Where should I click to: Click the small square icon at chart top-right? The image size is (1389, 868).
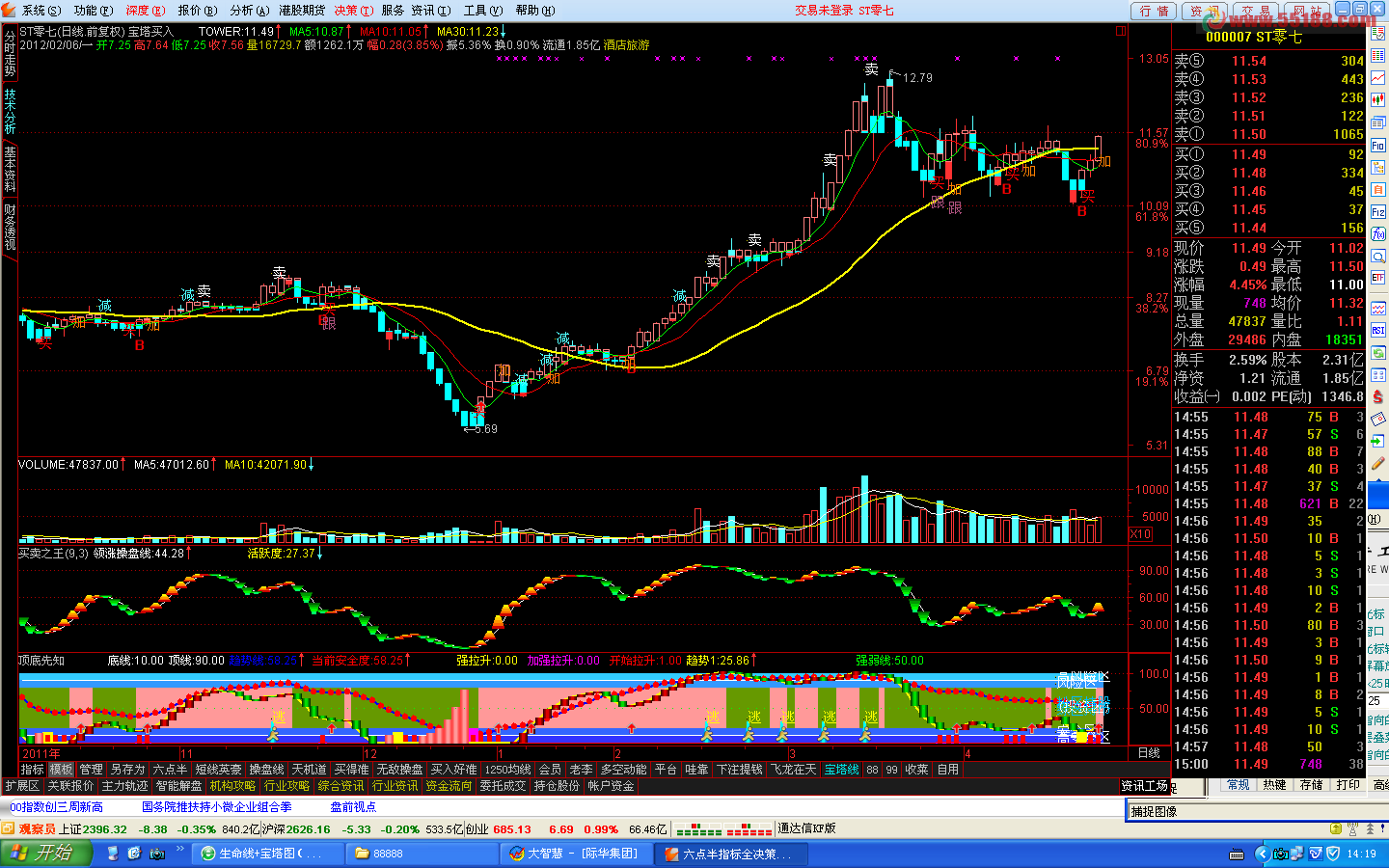pyautogui.click(x=1121, y=31)
